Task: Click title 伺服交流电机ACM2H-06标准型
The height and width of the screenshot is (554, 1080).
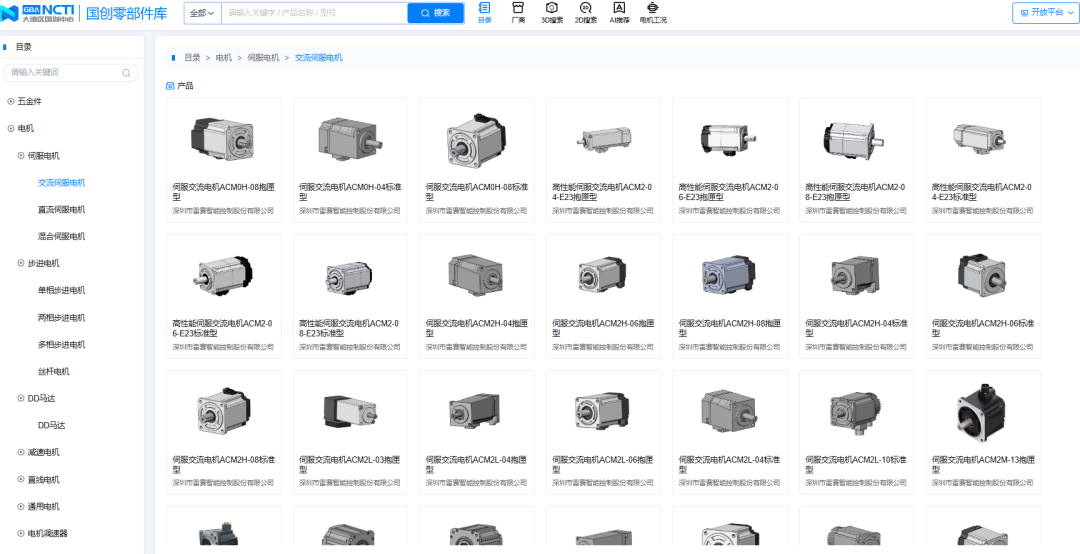Action: click(983, 327)
